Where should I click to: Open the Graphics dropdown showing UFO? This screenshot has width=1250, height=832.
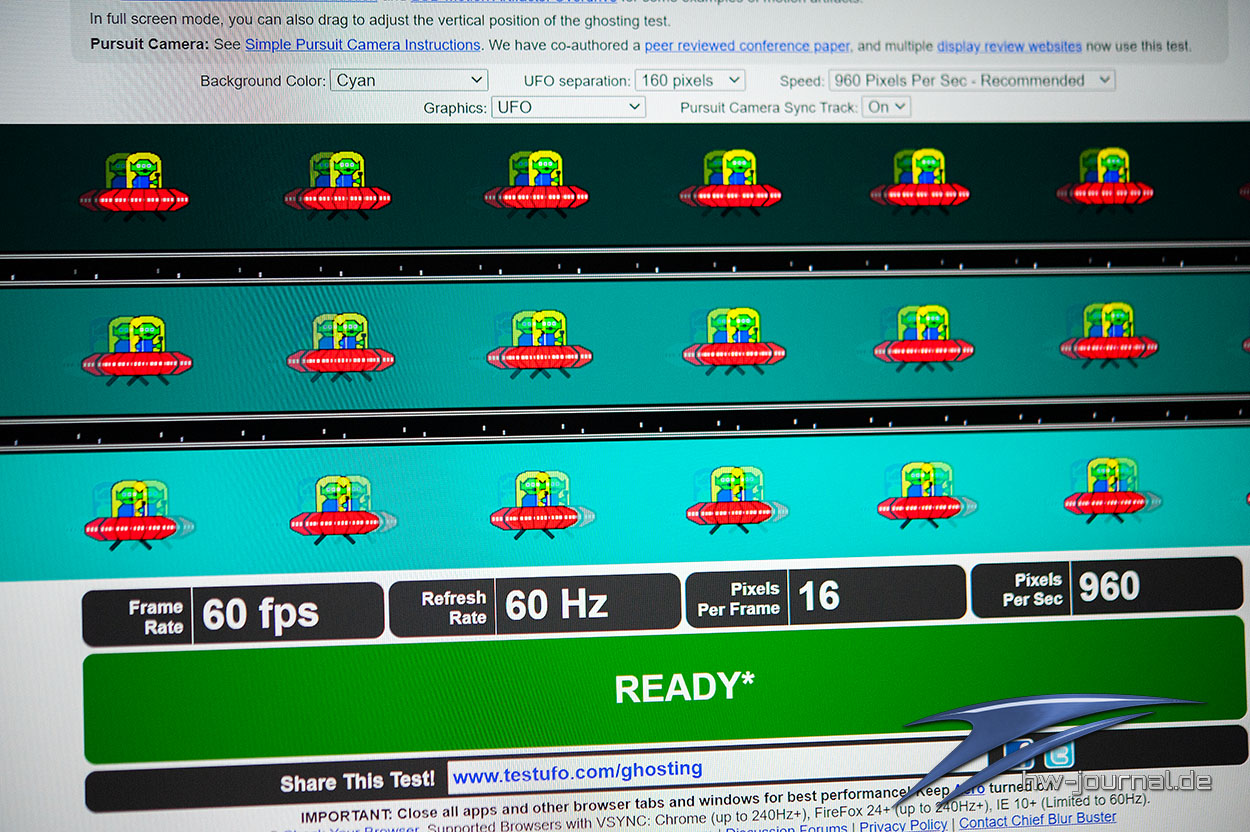click(567, 107)
